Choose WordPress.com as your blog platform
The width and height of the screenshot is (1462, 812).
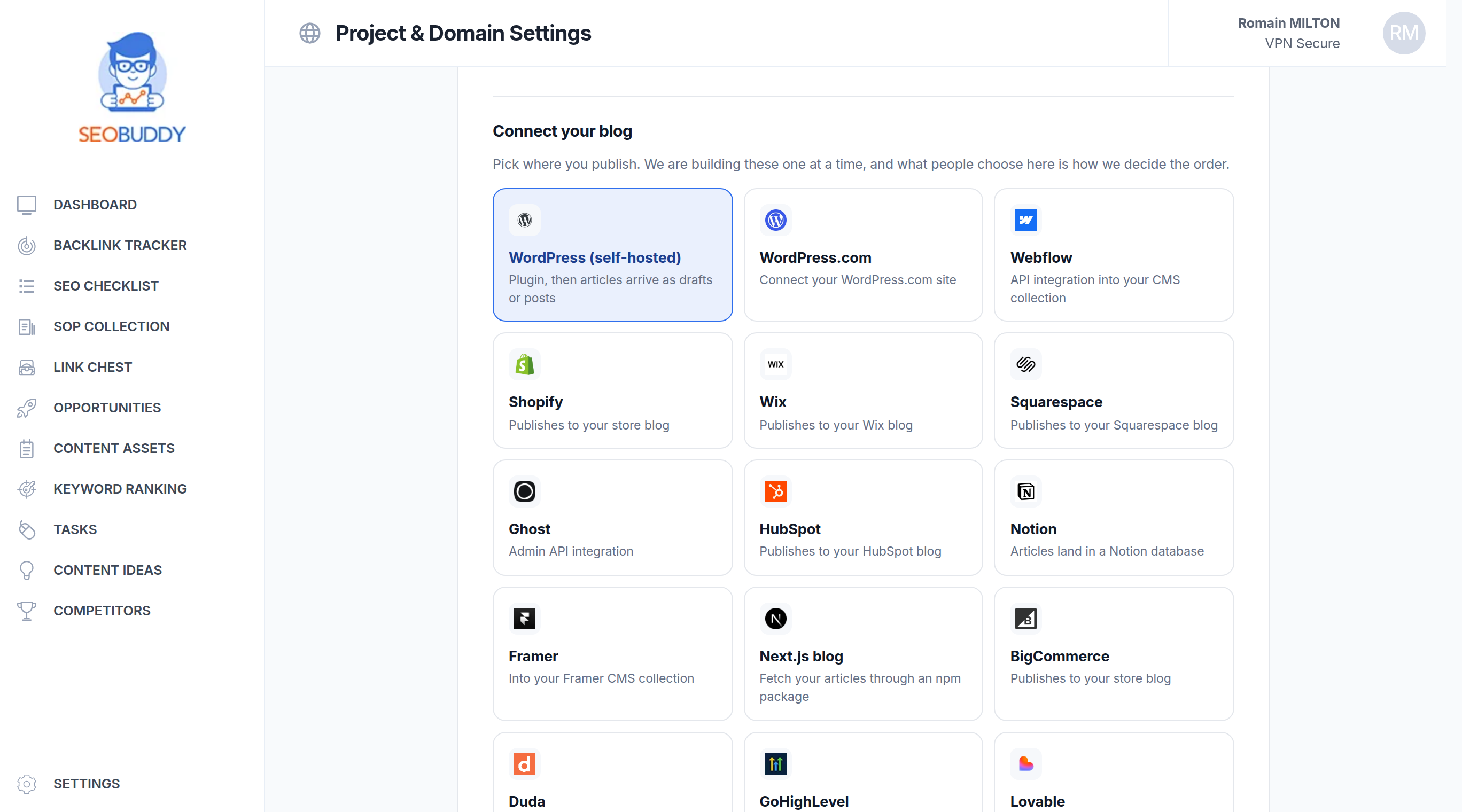[815, 257]
